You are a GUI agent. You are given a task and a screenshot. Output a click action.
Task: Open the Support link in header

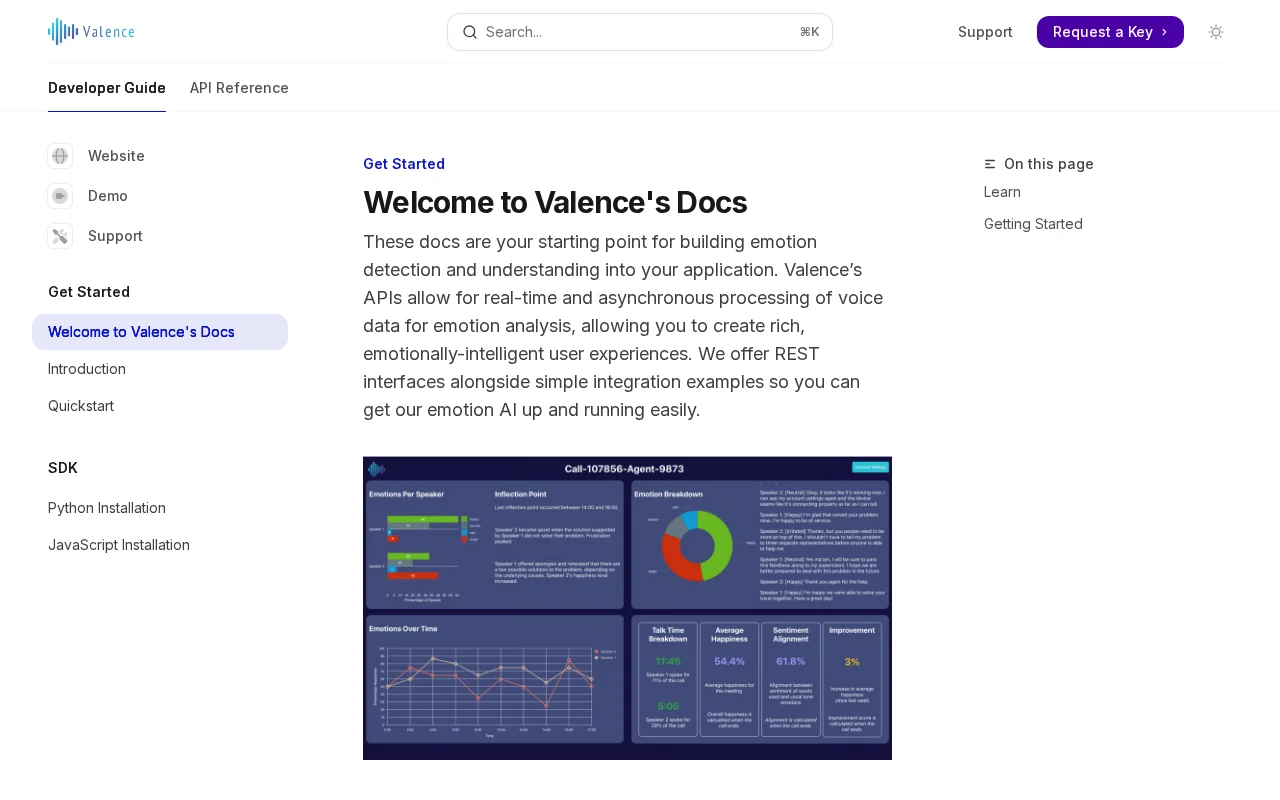(x=985, y=32)
